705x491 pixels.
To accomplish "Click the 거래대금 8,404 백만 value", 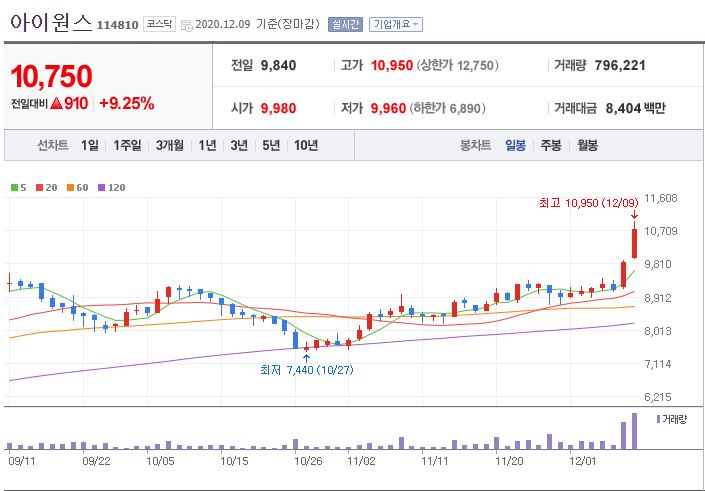I will coord(635,108).
